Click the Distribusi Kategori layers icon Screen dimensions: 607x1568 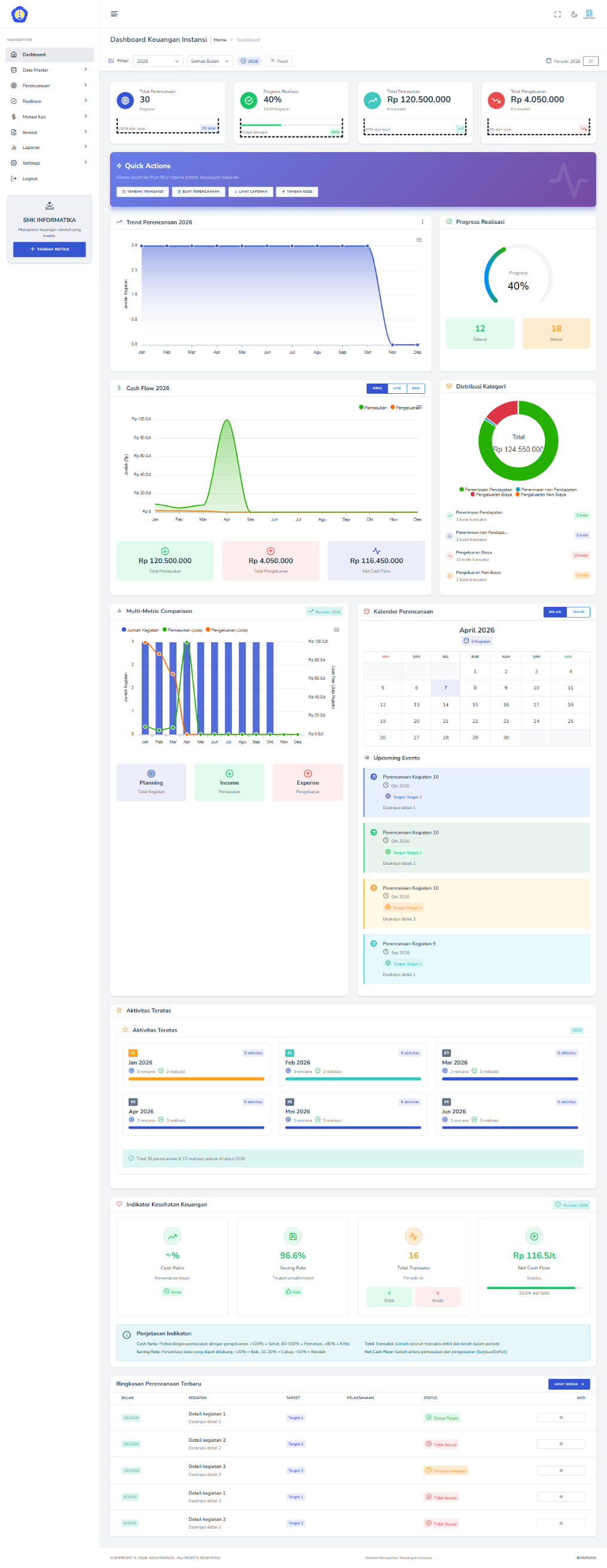449,386
